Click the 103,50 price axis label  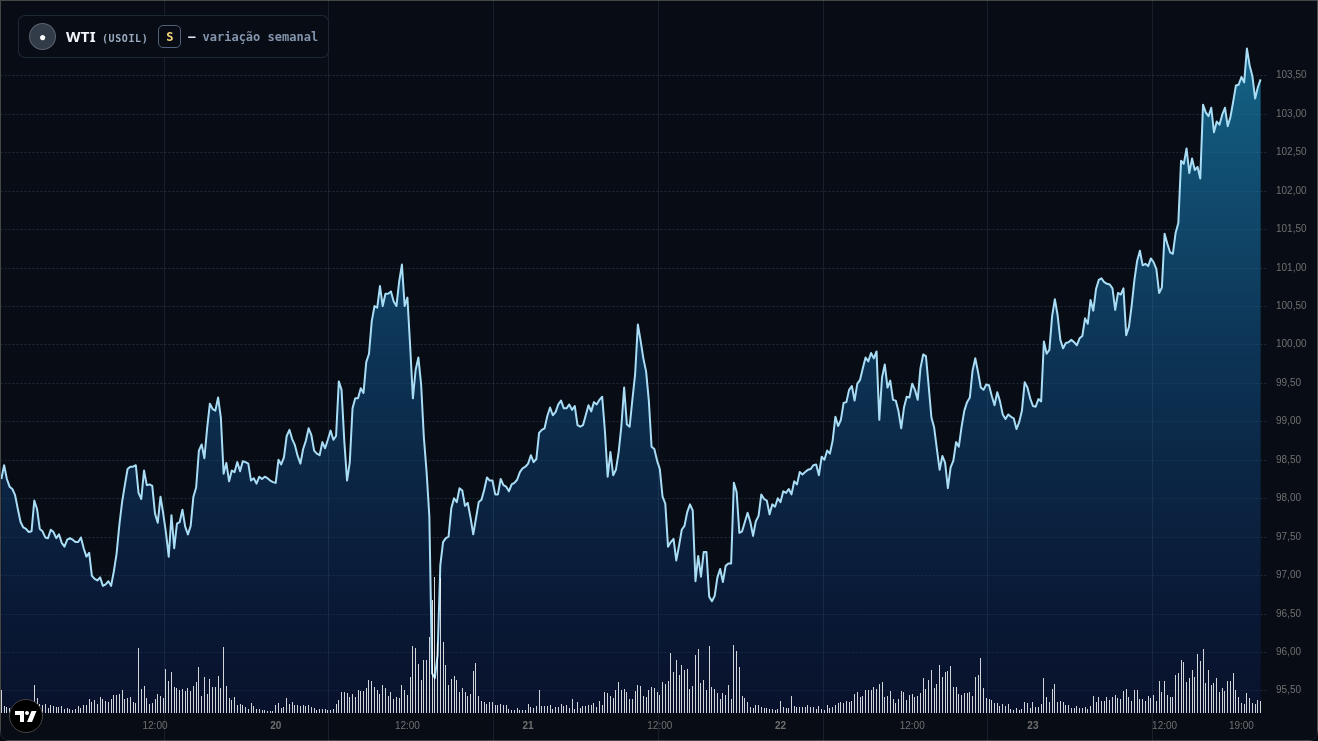pyautogui.click(x=1291, y=75)
